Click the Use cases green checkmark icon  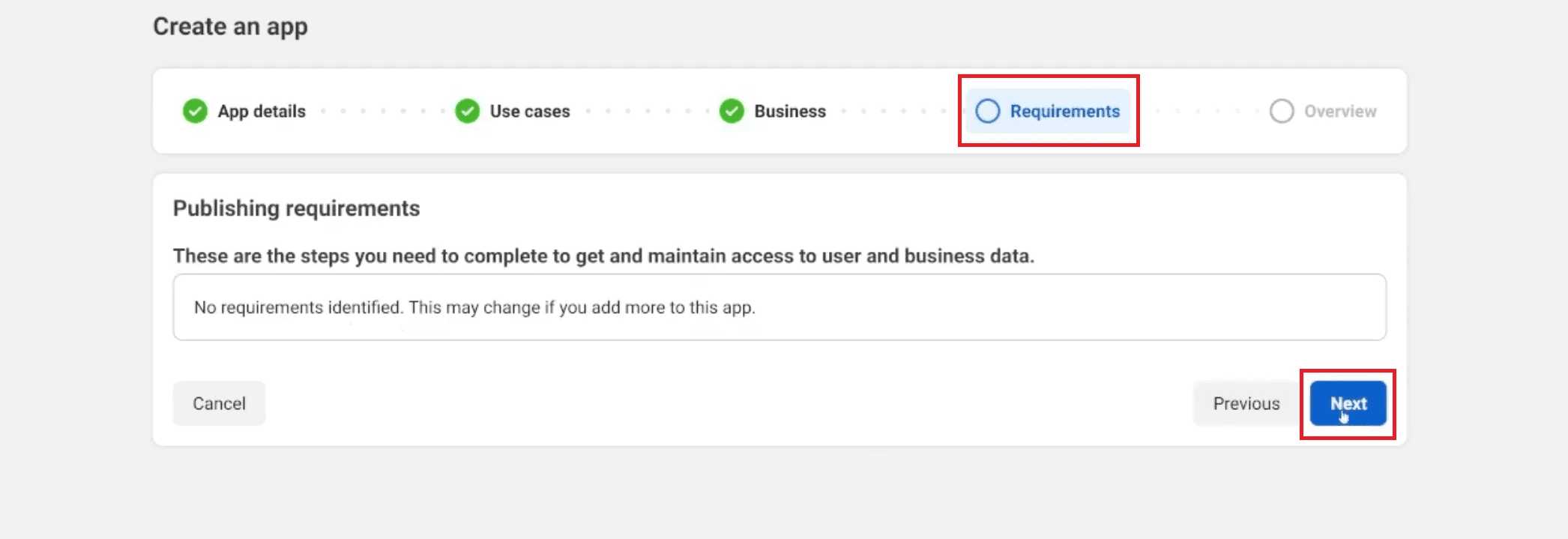click(467, 111)
